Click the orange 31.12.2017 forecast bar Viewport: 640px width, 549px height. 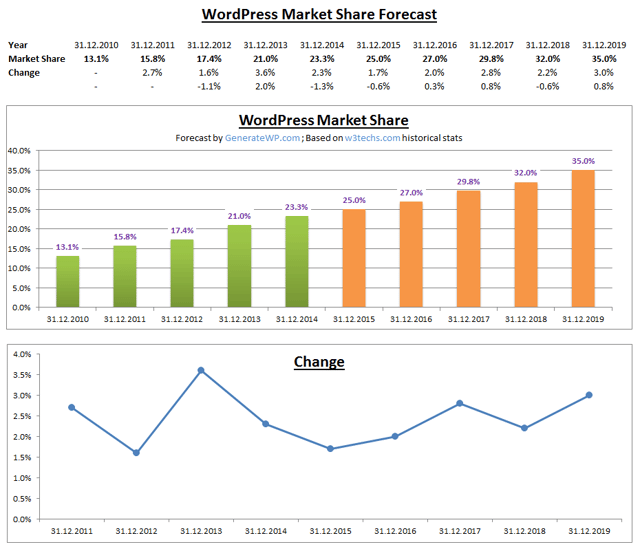point(469,249)
